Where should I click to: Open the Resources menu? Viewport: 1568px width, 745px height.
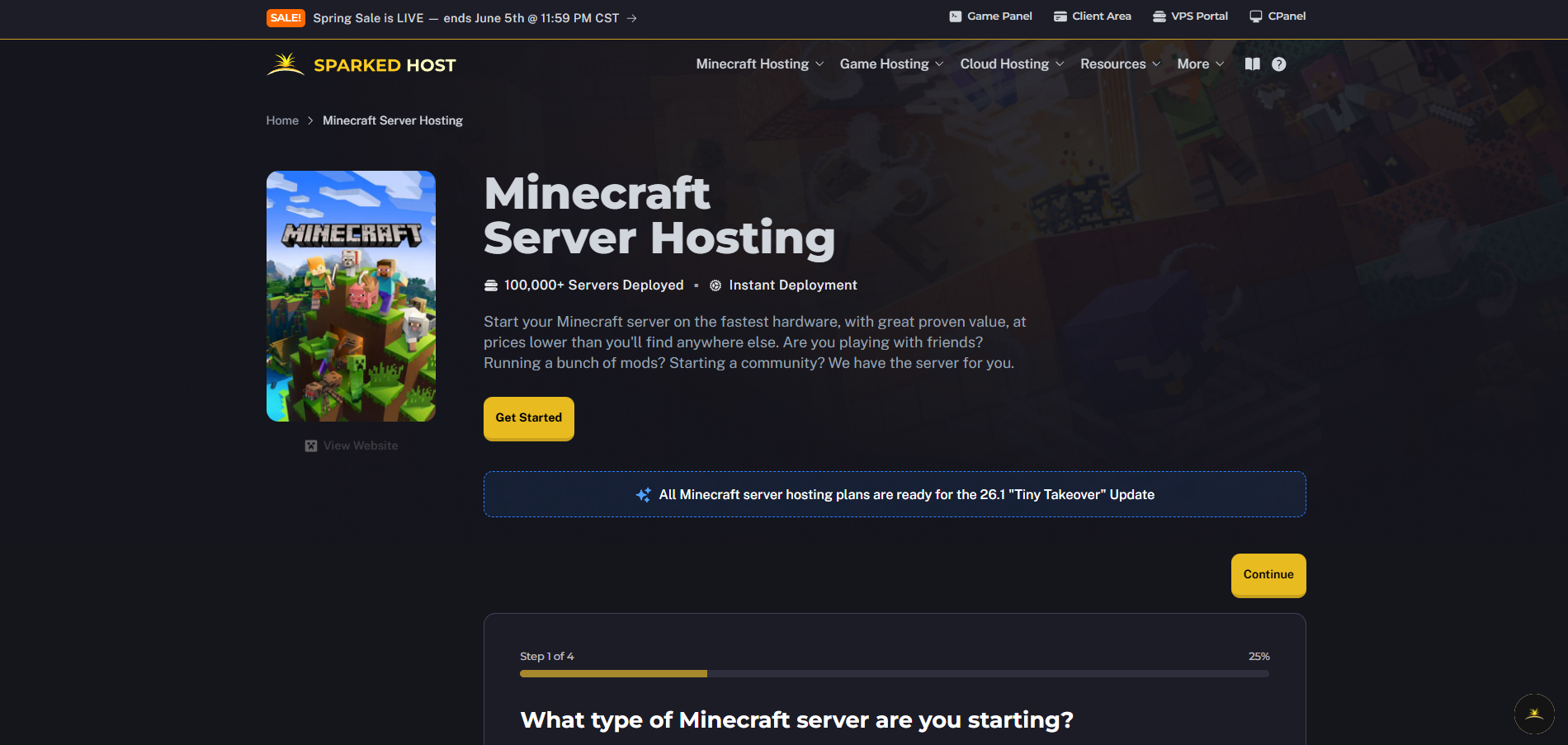(1112, 64)
